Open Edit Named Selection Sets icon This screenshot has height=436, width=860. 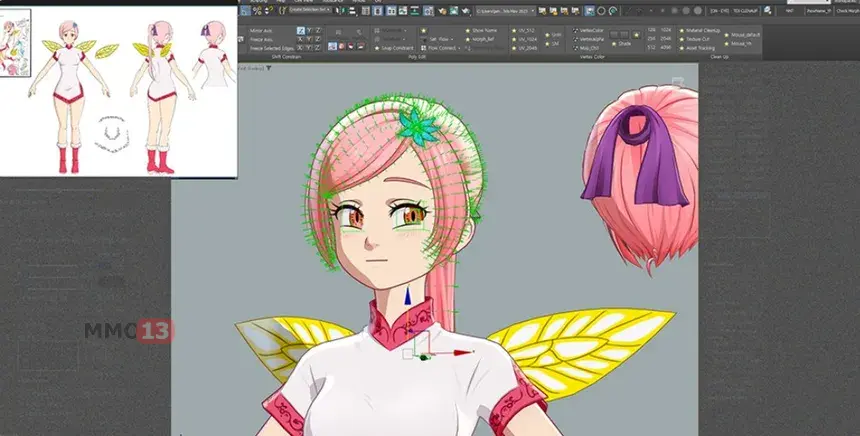tap(282, 10)
